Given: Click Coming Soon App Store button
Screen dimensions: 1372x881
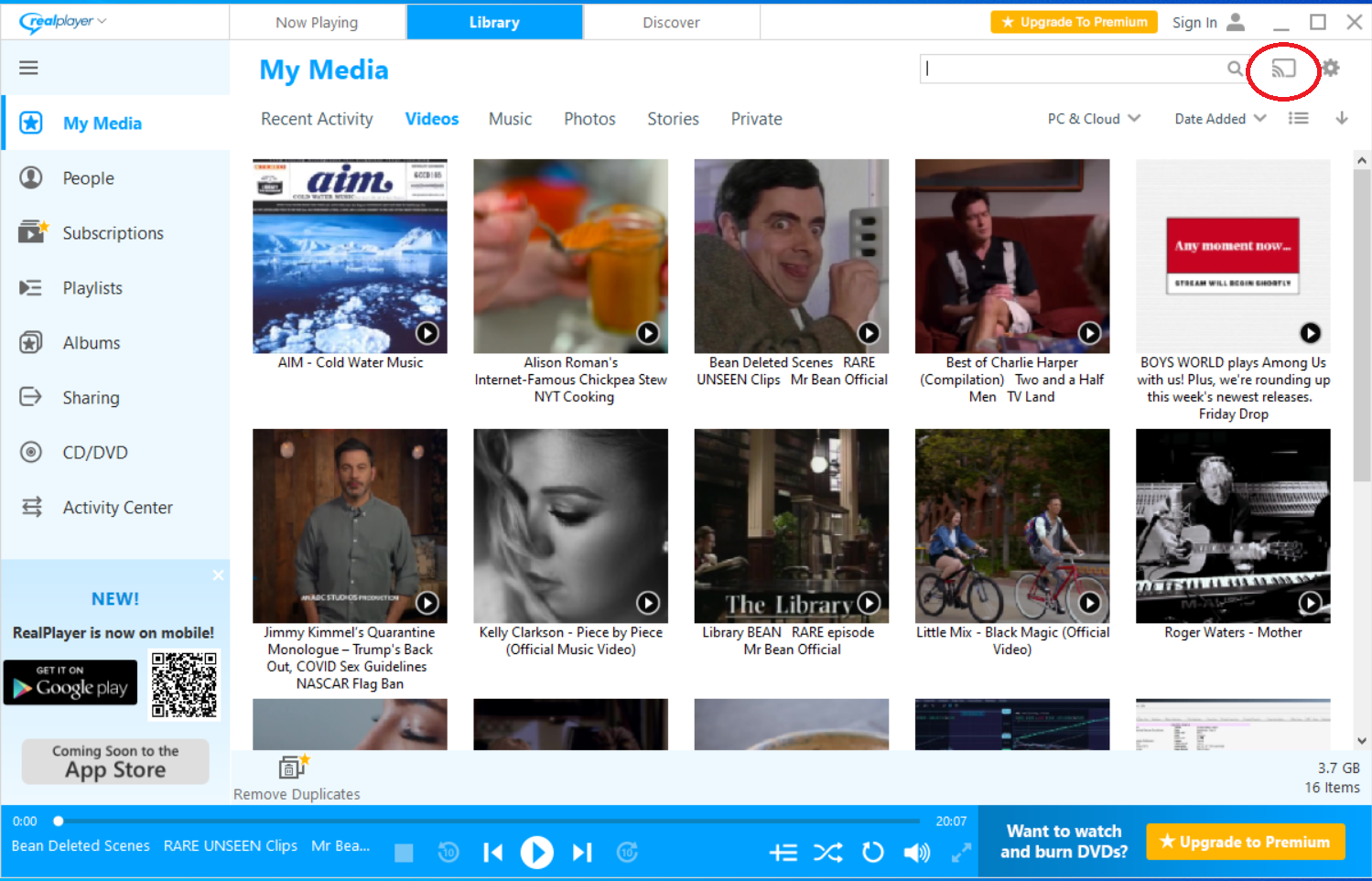Looking at the screenshot, I should tap(115, 761).
